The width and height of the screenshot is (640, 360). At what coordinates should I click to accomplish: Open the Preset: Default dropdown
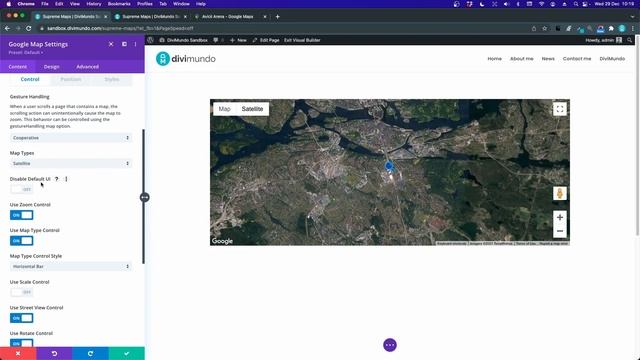click(25, 53)
